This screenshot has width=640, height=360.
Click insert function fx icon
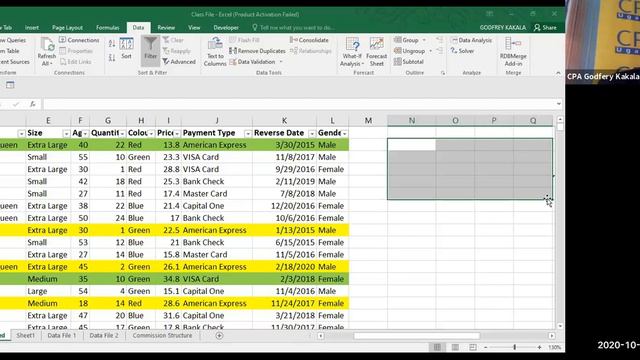tap(33, 104)
